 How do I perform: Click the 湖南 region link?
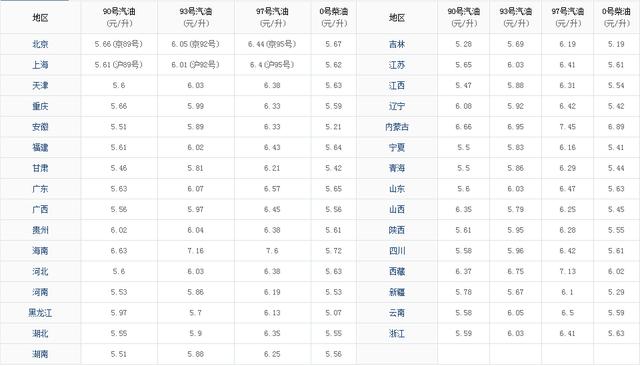point(40,354)
